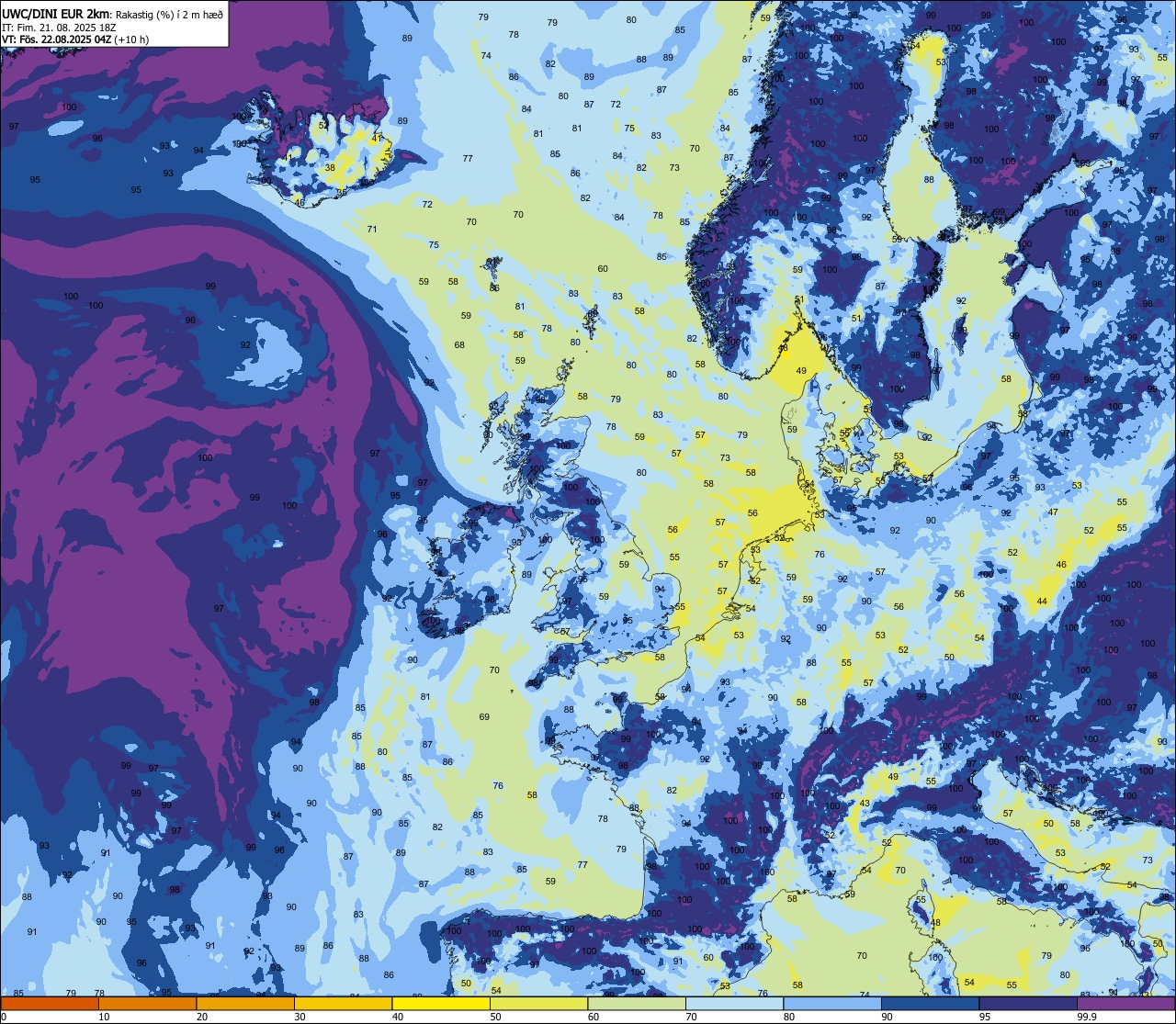Click the 50–60% pale yellow legend swatch
Viewport: 1176px width, 1024px height.
click(538, 1003)
